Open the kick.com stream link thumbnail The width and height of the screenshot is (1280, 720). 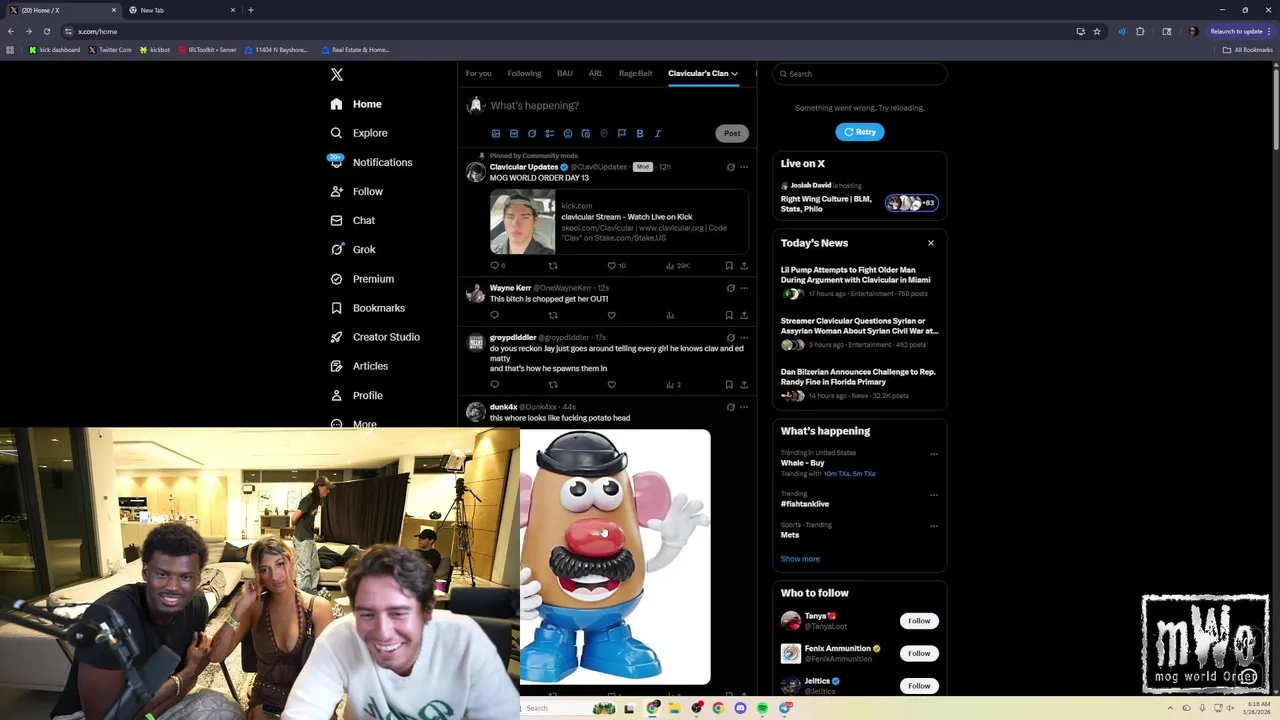(x=522, y=221)
